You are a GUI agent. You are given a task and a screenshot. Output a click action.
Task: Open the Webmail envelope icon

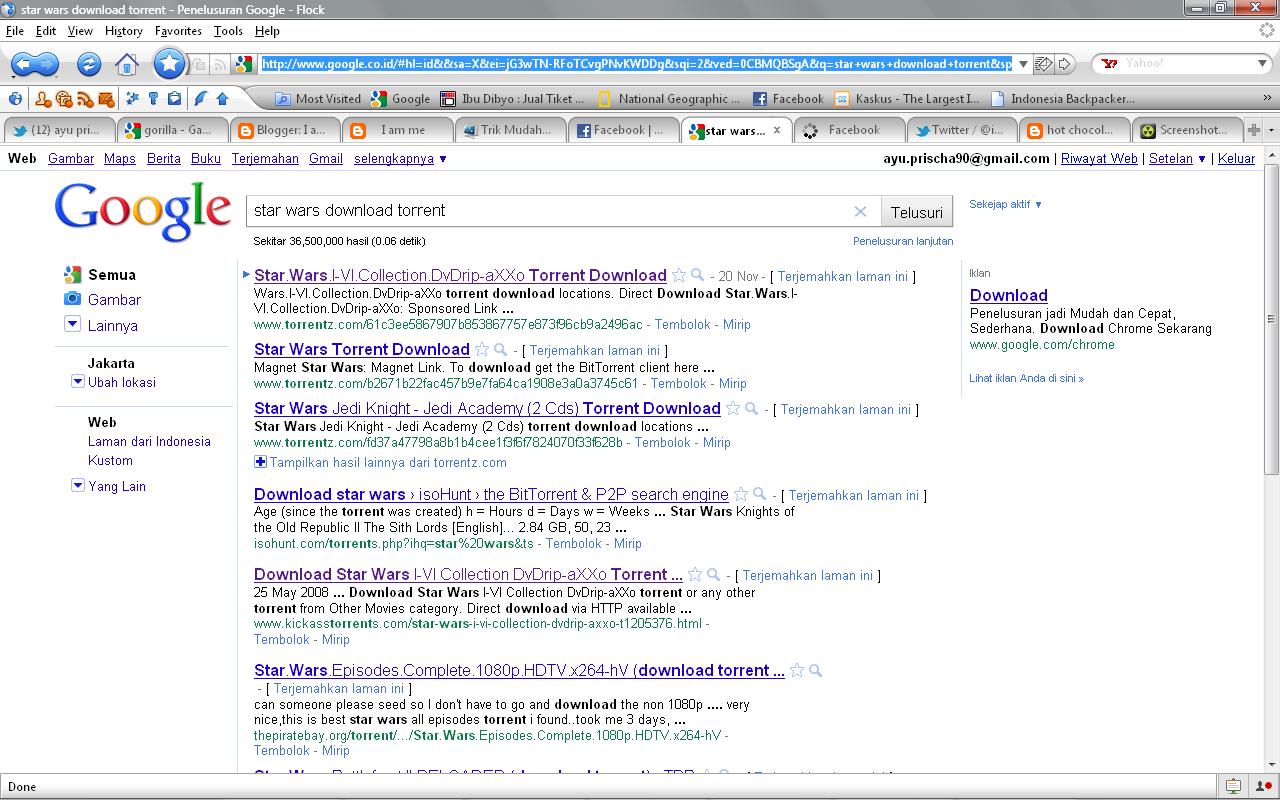tap(106, 99)
